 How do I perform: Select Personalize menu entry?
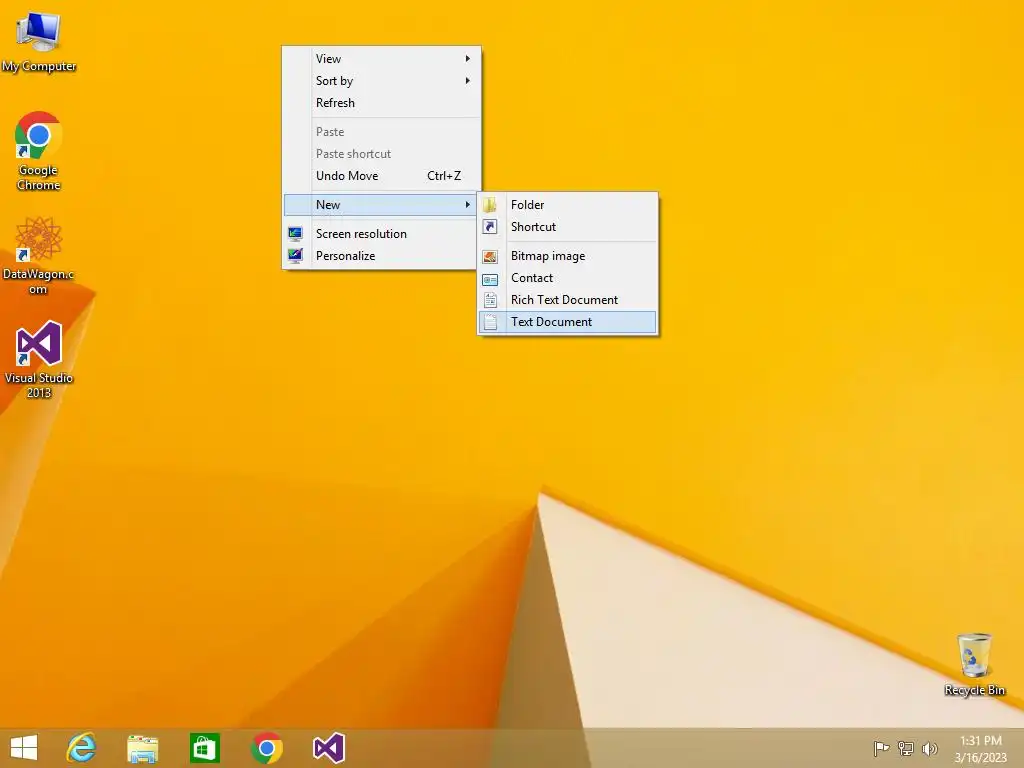[382, 256]
